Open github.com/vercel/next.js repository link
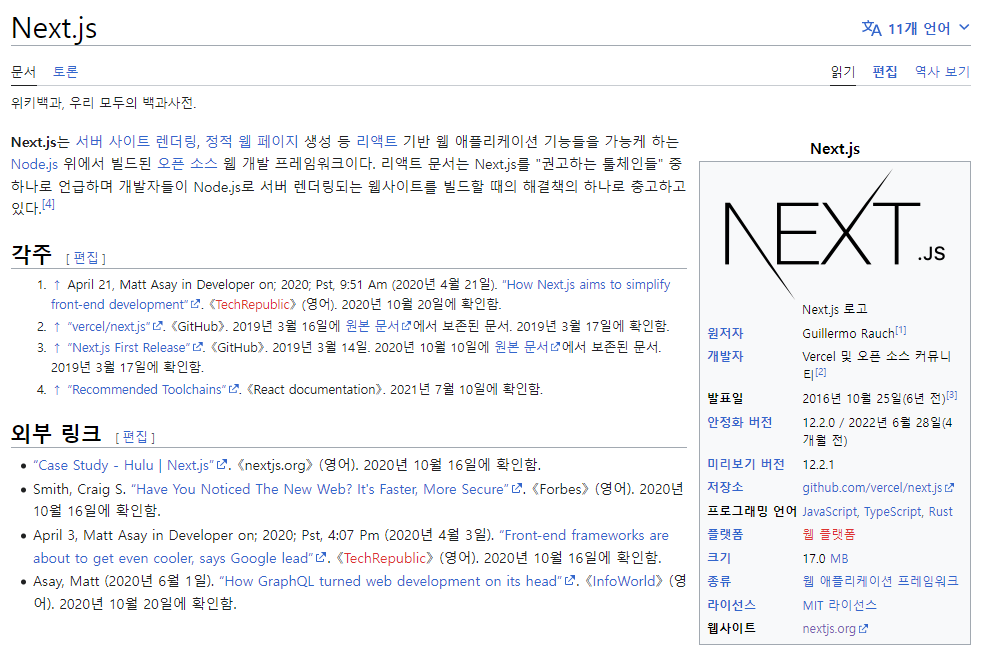 [x=878, y=488]
